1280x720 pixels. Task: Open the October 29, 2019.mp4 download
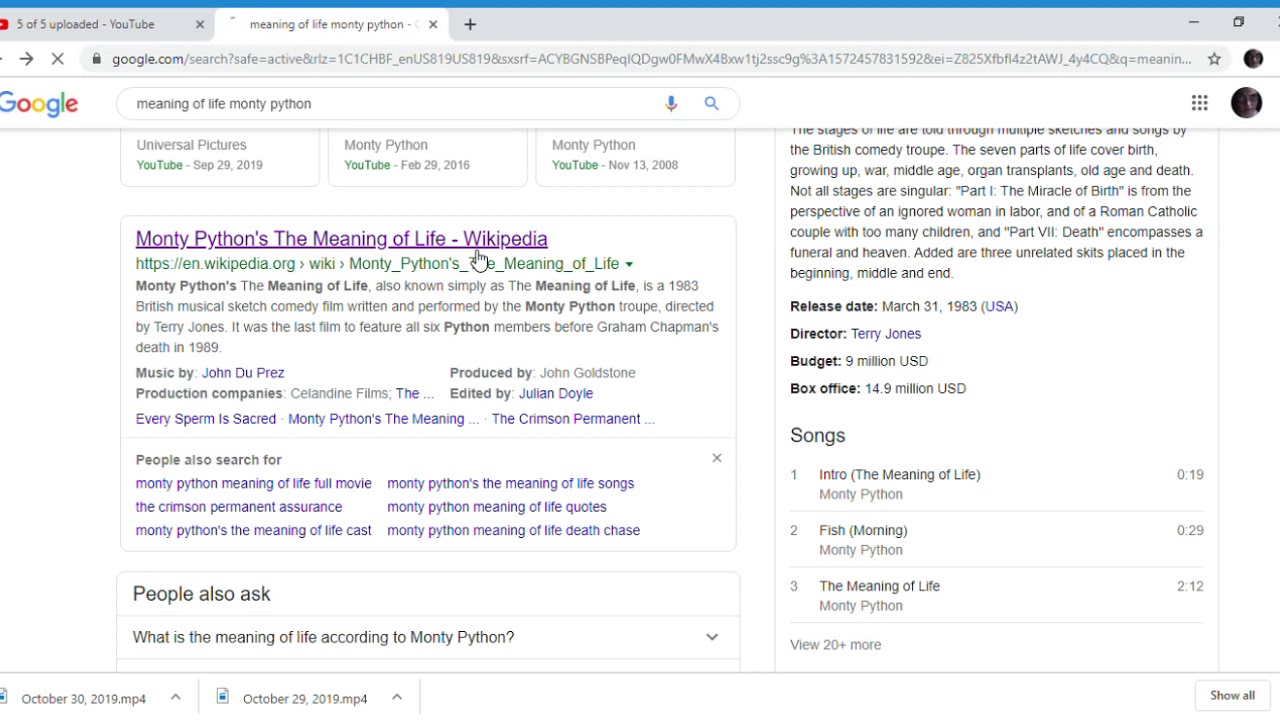pos(305,698)
